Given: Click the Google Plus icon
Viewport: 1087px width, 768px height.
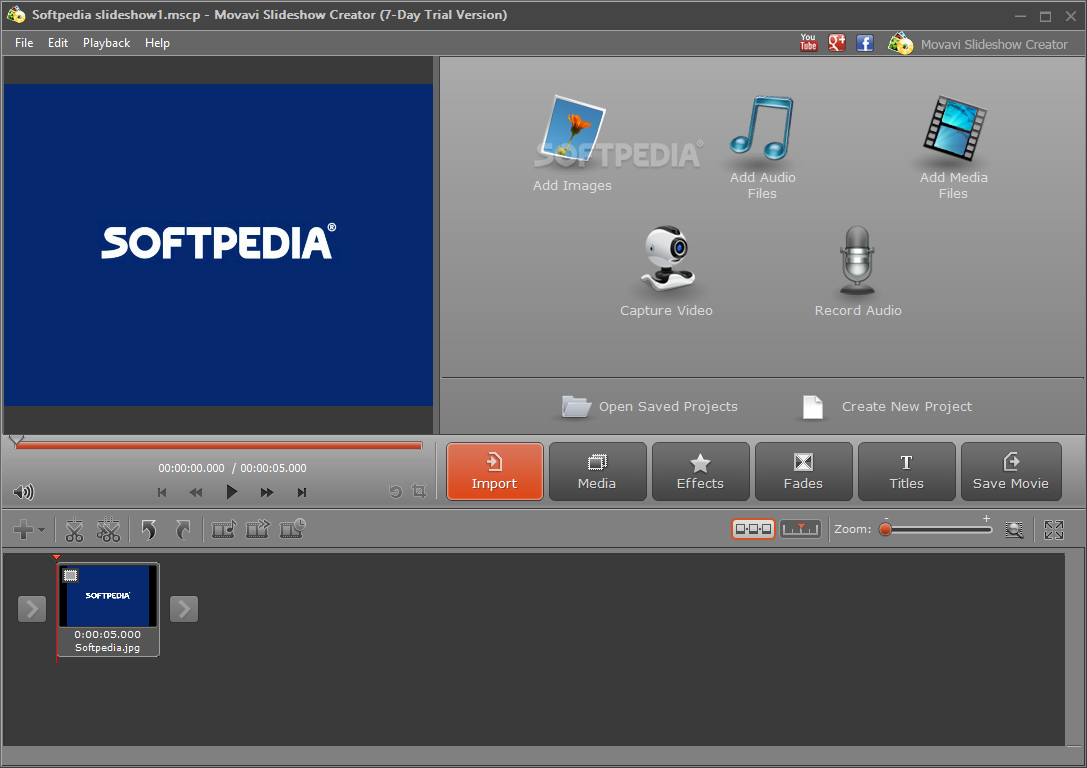Looking at the screenshot, I should (x=837, y=43).
